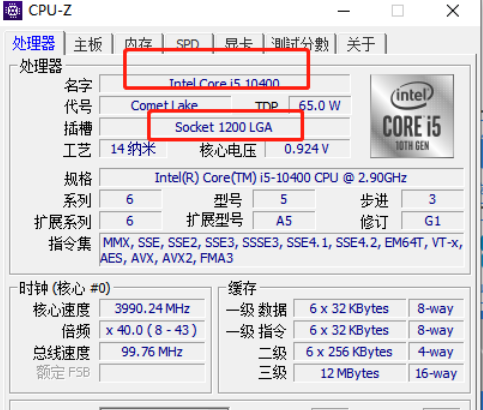483x410 pixels.
Task: Click the empty 额定 FSB field
Action: click(152, 373)
